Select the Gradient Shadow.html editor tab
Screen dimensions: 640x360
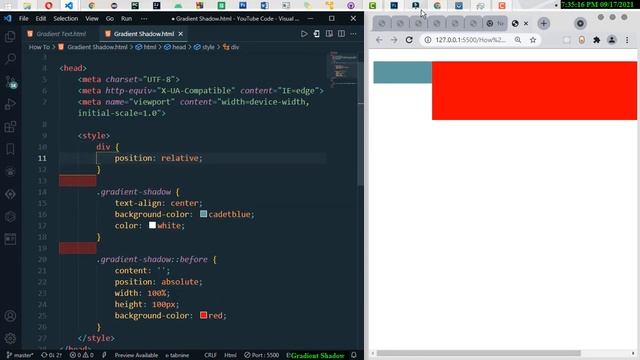[x=144, y=34]
